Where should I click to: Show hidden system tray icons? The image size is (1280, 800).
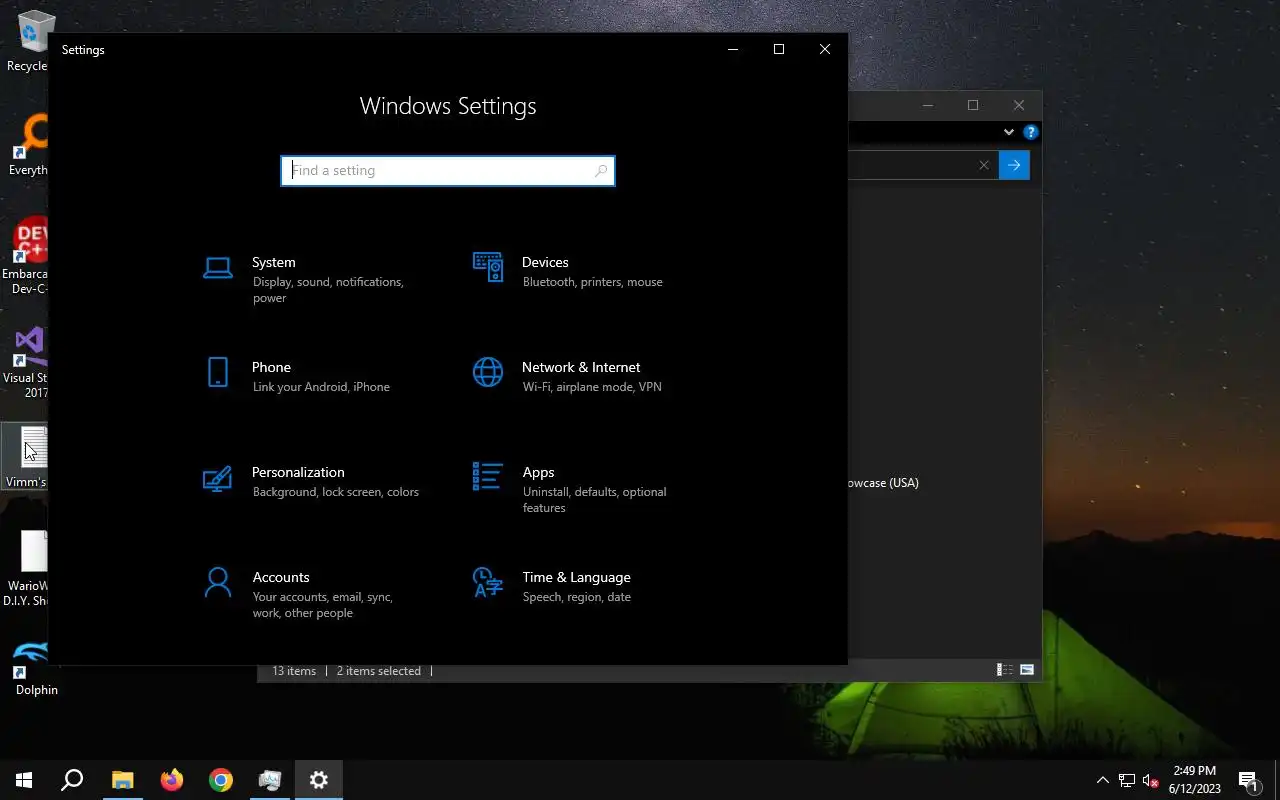(x=1103, y=780)
